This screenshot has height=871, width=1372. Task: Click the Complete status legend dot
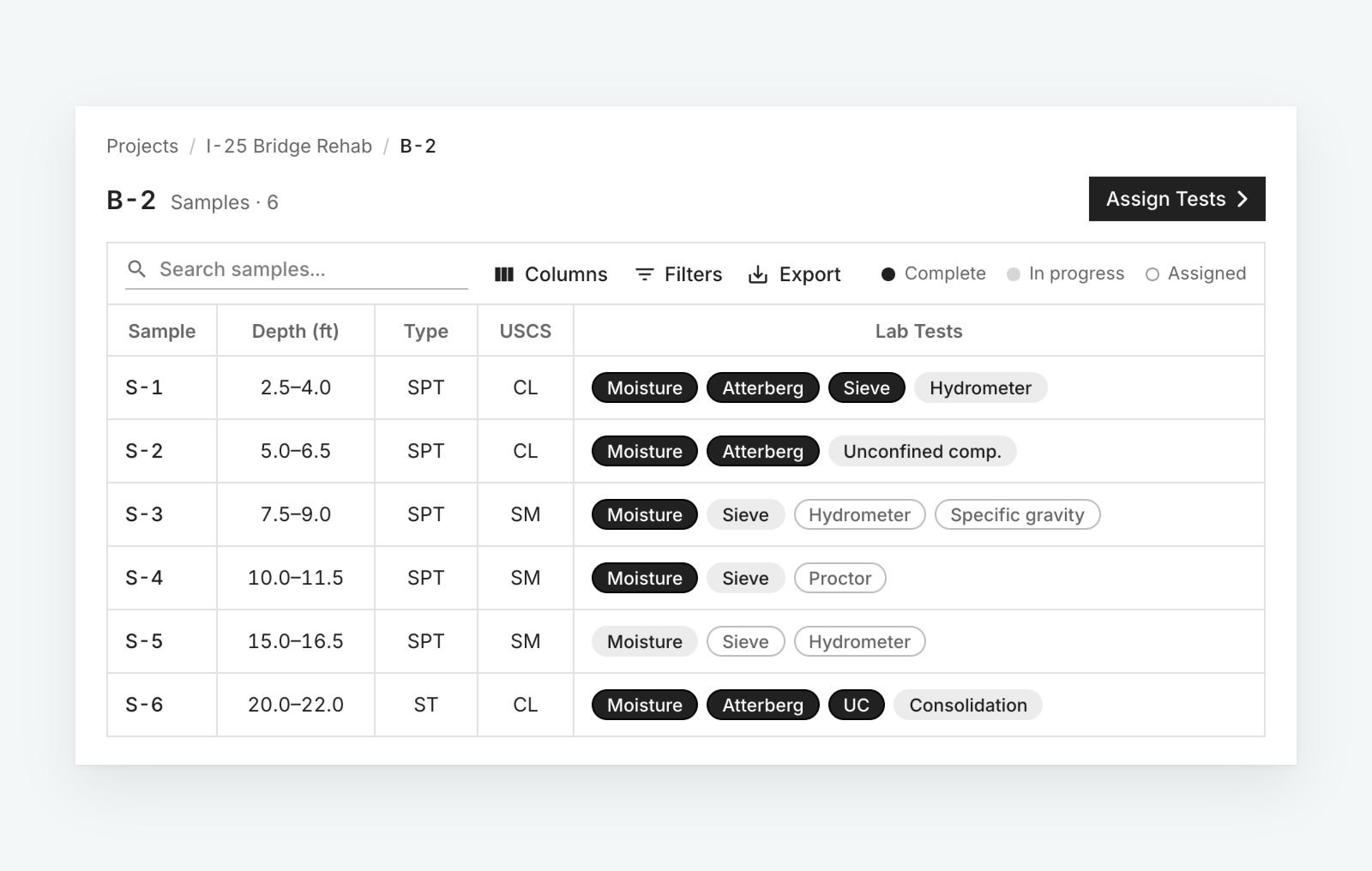[x=888, y=274]
